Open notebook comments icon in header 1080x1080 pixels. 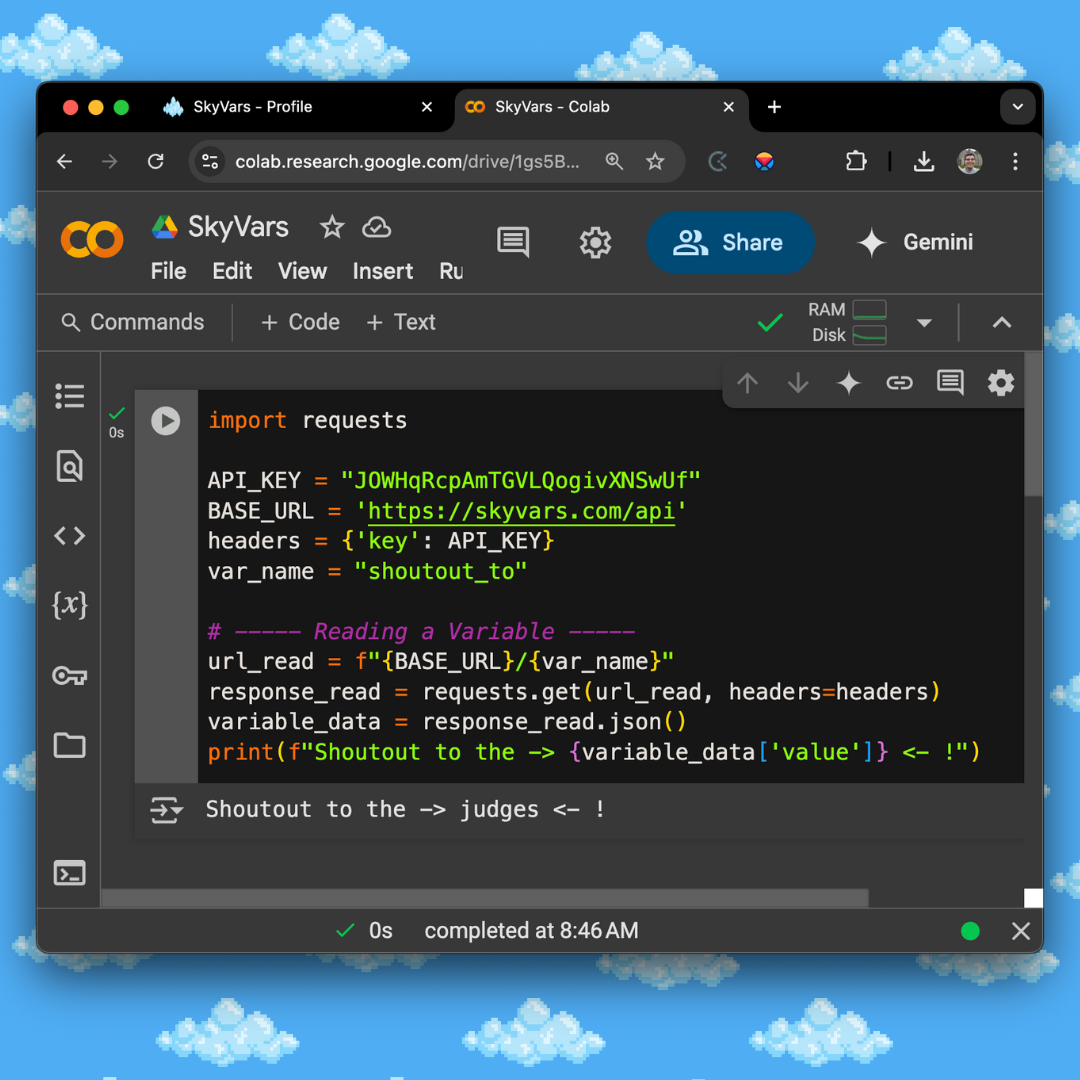point(513,242)
